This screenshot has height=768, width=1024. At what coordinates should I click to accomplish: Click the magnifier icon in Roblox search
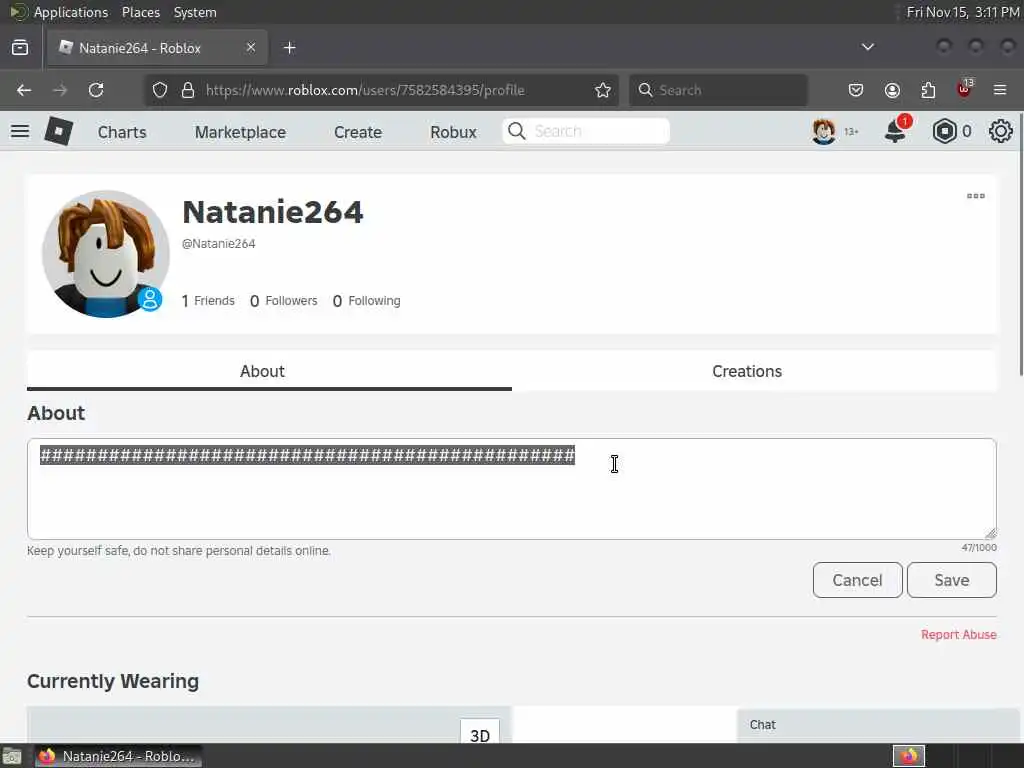point(517,131)
